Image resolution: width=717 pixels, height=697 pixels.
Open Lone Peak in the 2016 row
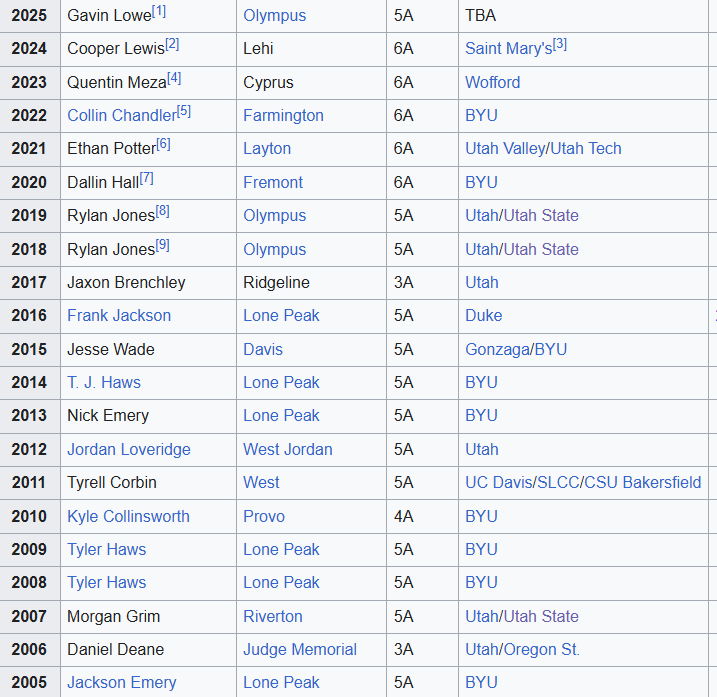(281, 316)
